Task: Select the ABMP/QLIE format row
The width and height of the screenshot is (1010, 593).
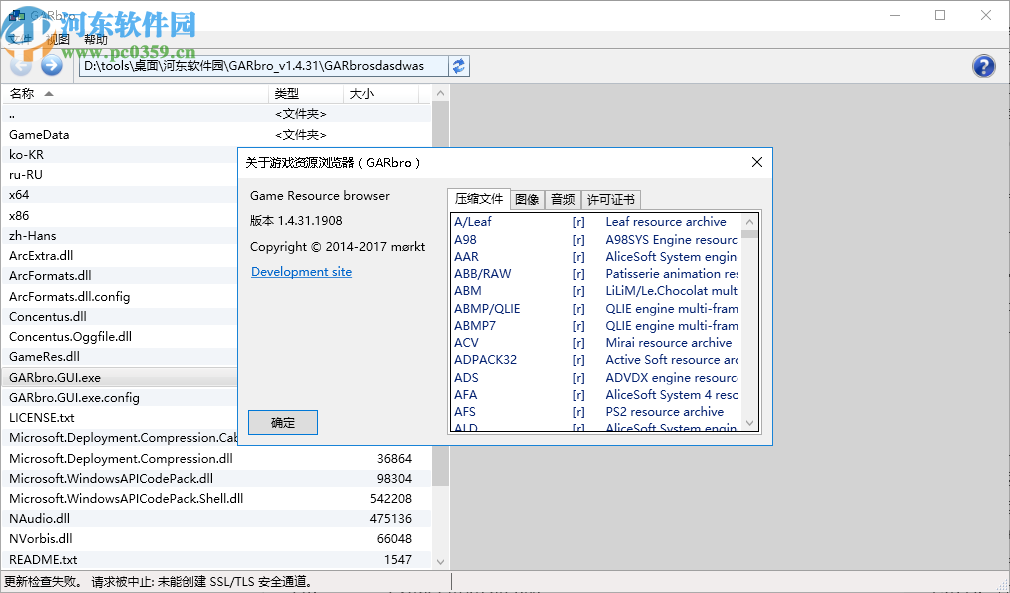Action: [596, 308]
